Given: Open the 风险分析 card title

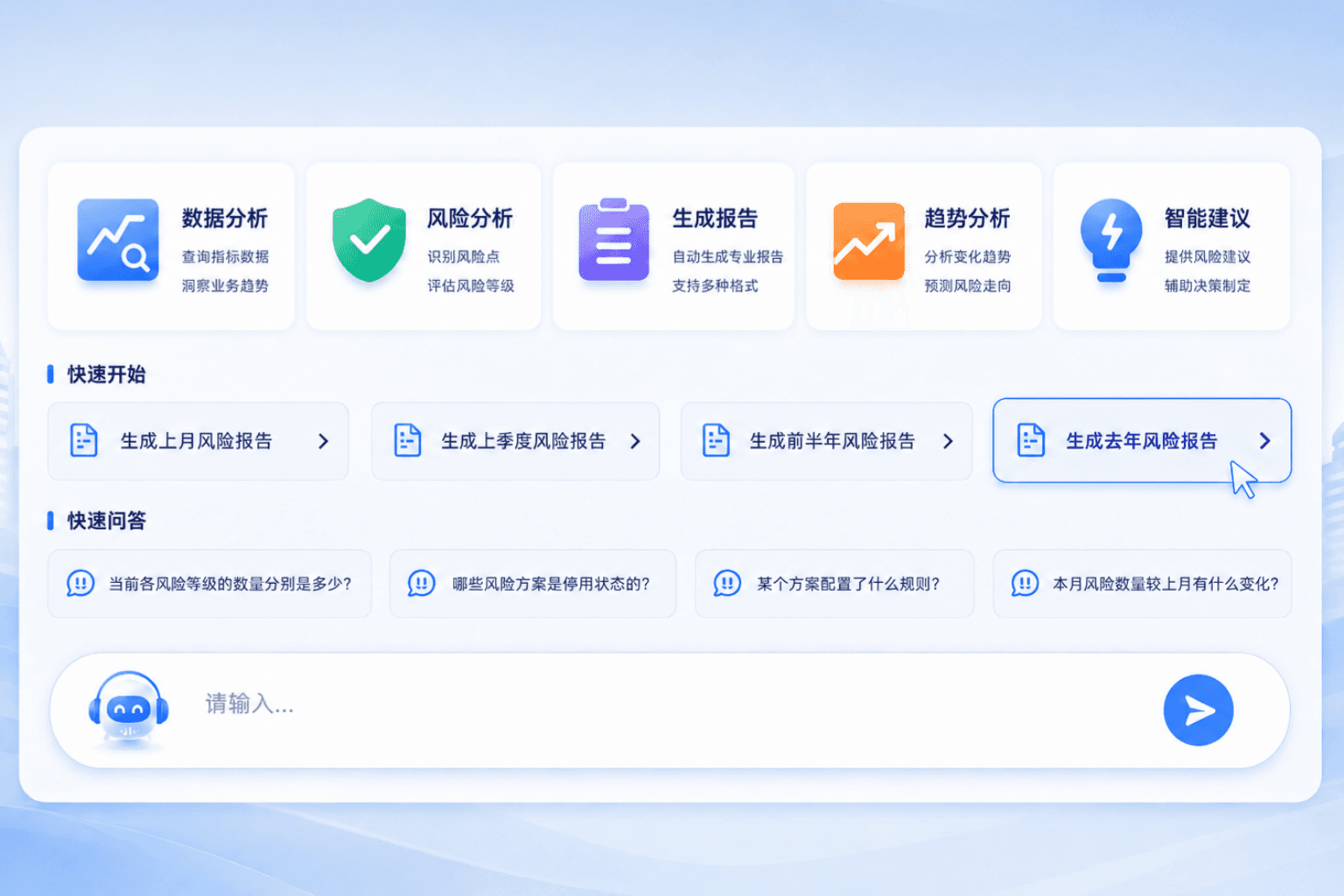Looking at the screenshot, I should tap(470, 218).
